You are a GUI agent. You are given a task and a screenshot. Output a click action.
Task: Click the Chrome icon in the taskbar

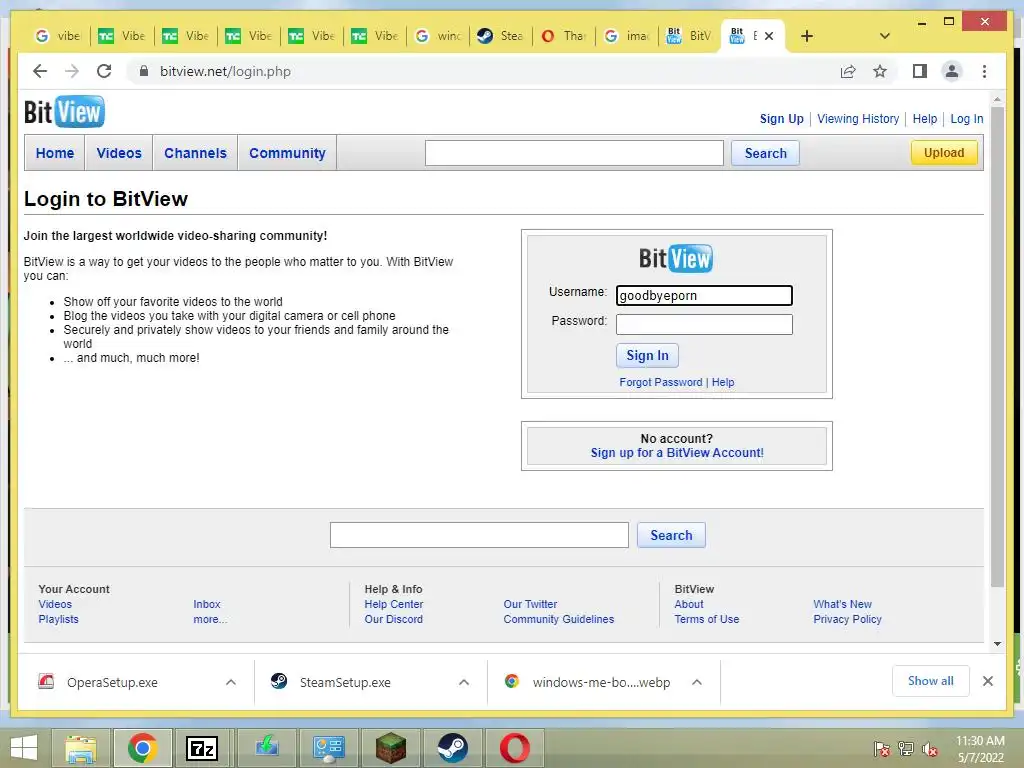pos(142,748)
